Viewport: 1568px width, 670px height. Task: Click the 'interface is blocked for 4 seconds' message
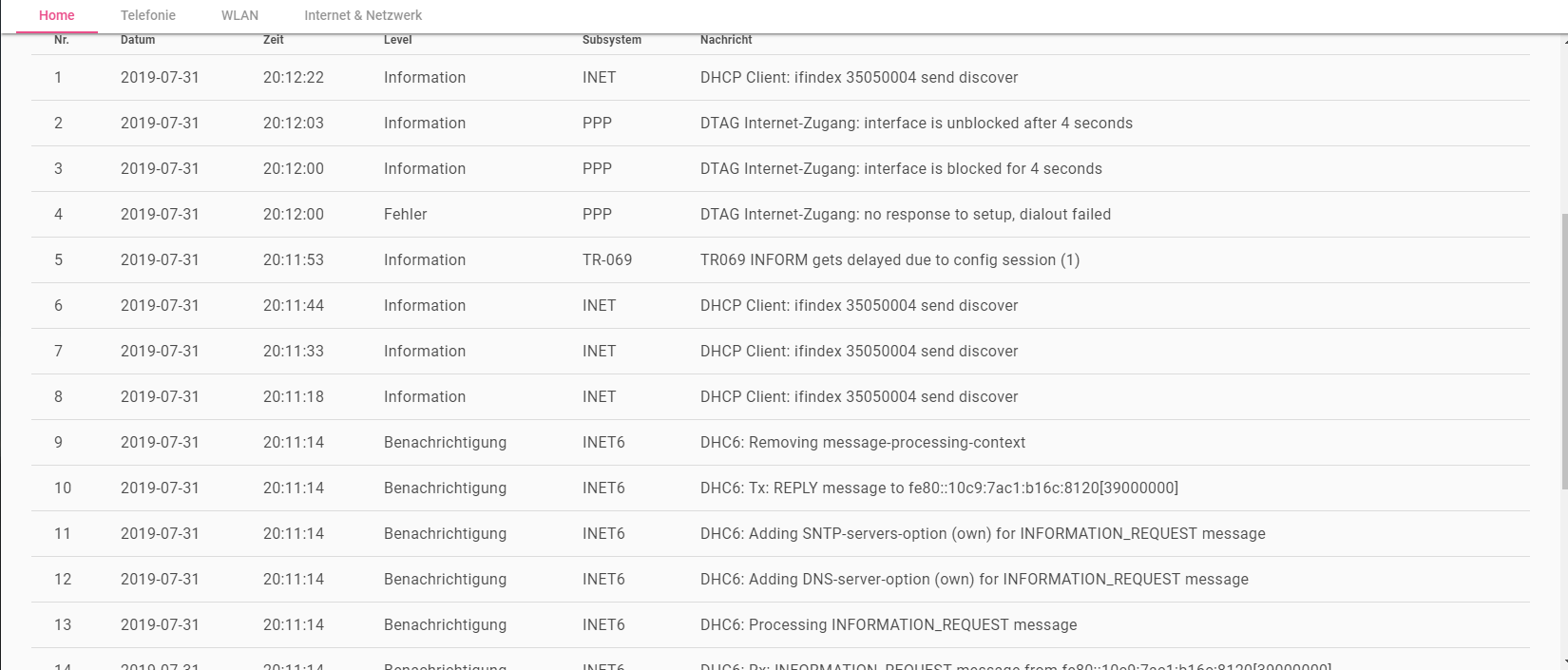901,169
